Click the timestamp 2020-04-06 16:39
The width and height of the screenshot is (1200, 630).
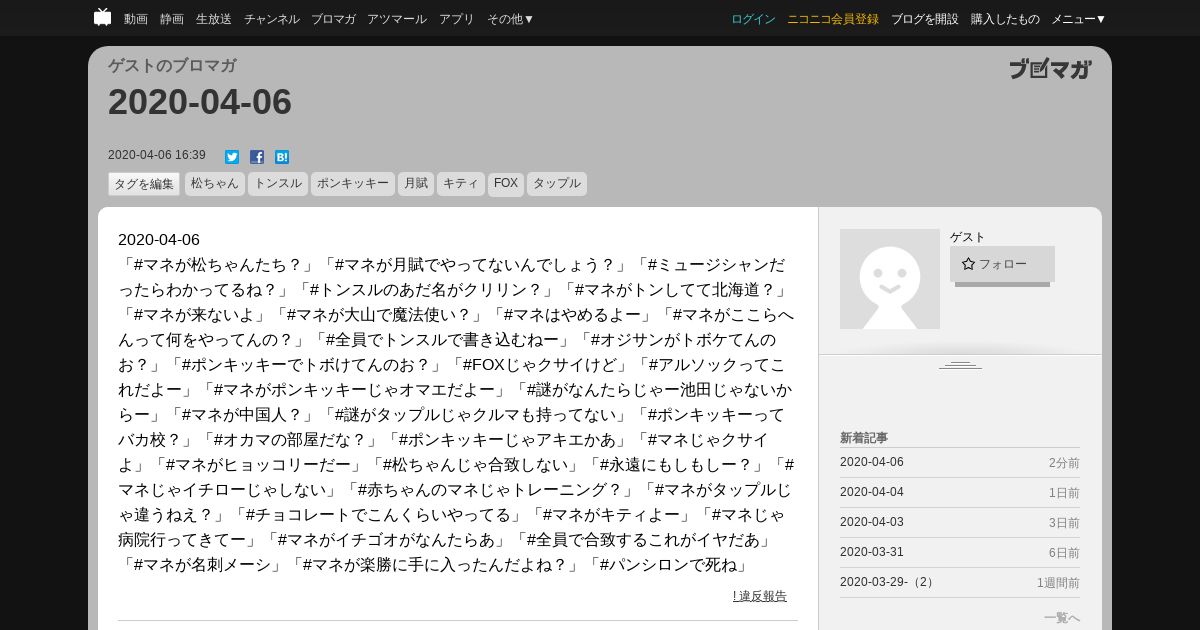click(x=157, y=155)
